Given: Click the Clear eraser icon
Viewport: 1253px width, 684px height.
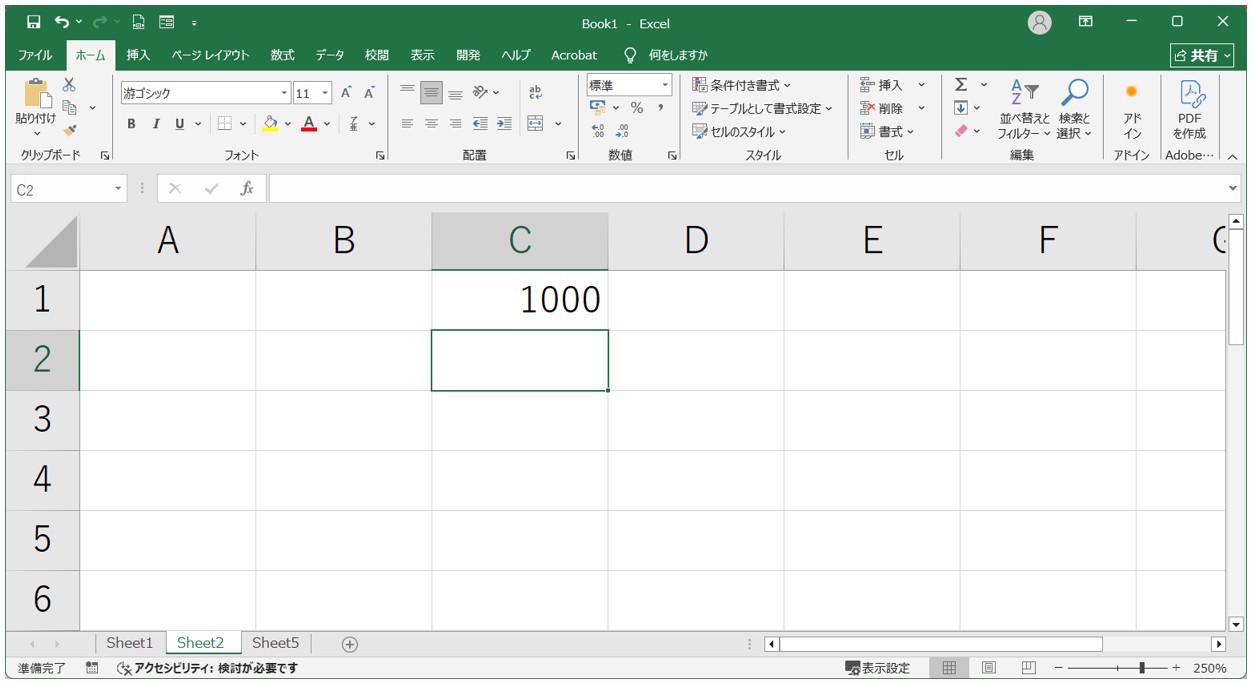Looking at the screenshot, I should (961, 131).
